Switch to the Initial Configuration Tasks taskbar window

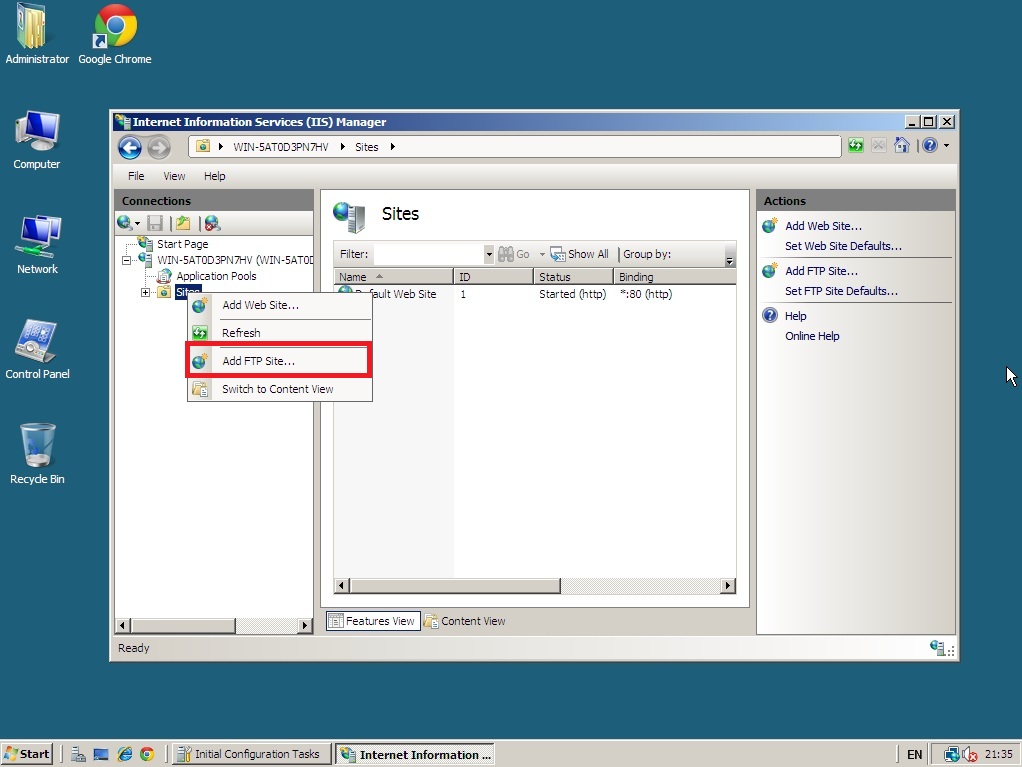pyautogui.click(x=250, y=754)
